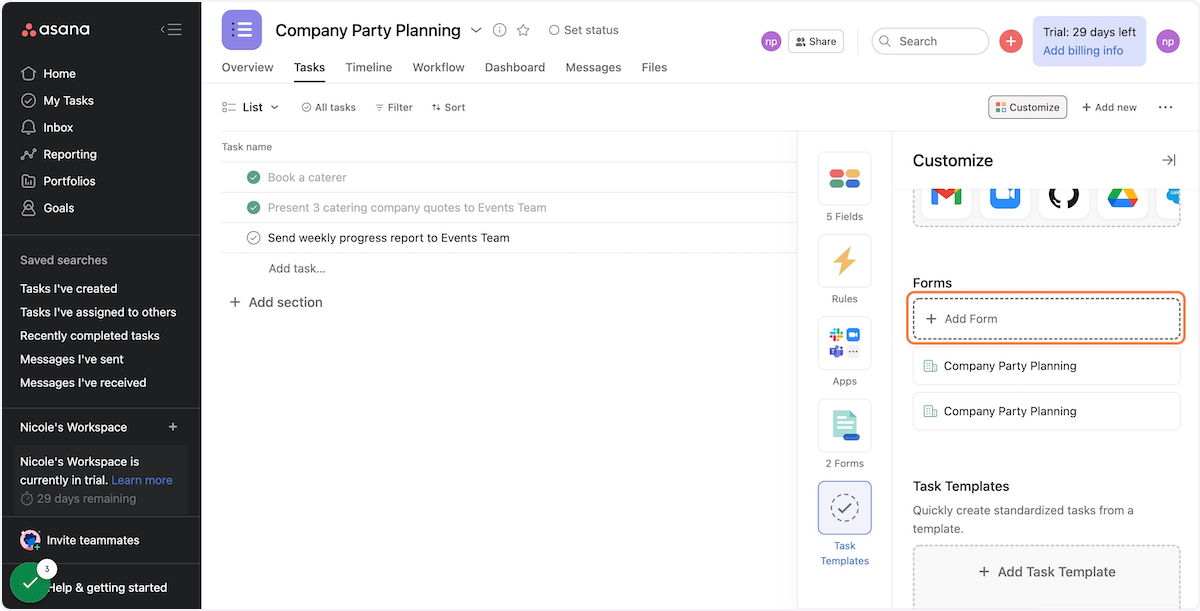1200x611 pixels.
Task: Click Add billing info
Action: point(1083,51)
